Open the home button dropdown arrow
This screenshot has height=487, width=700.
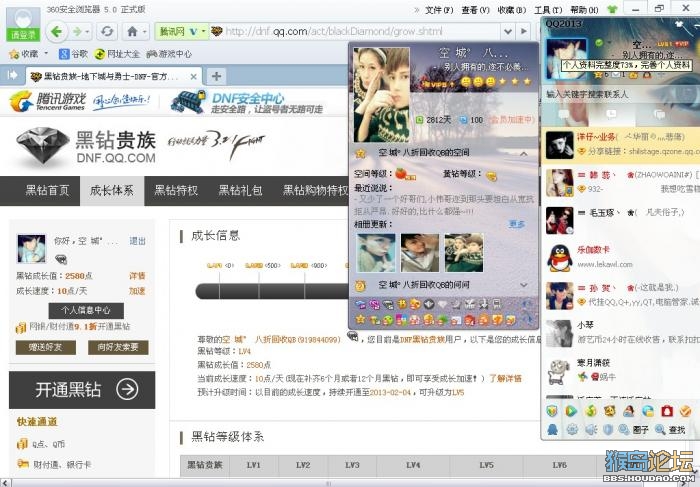pos(145,32)
